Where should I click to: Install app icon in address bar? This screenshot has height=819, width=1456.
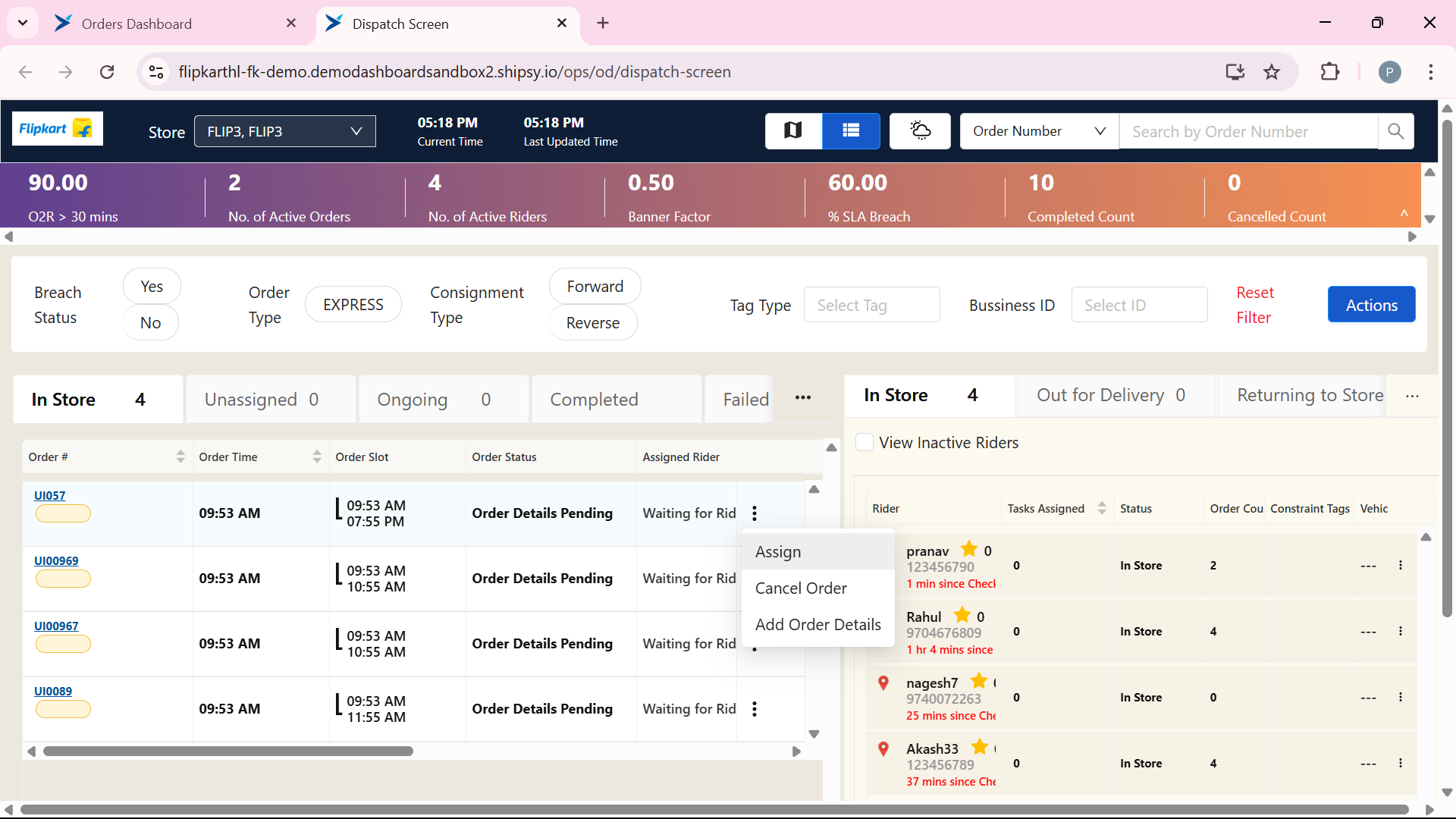point(1235,72)
